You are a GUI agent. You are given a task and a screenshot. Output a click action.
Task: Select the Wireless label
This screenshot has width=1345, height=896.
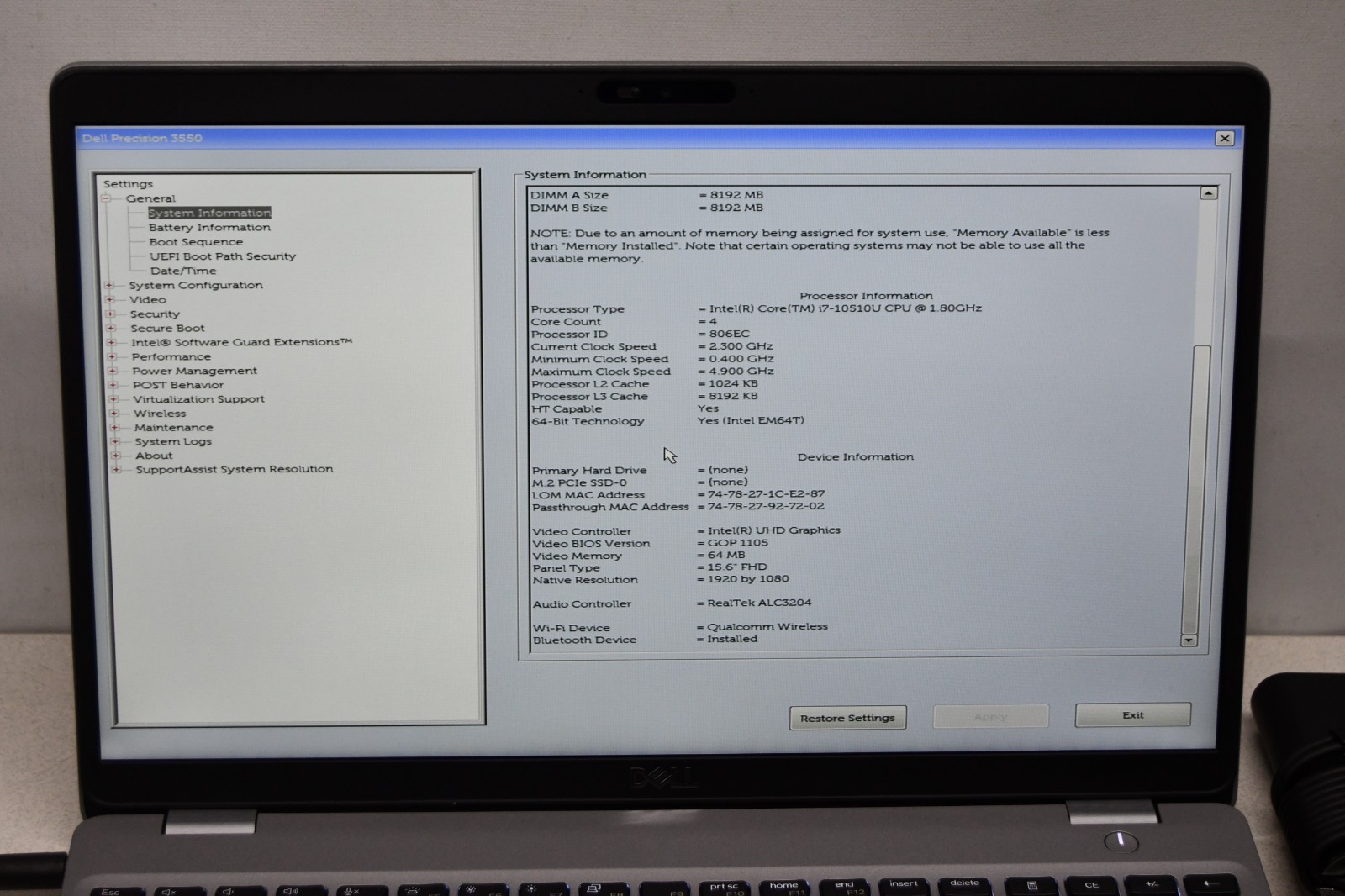tap(160, 414)
